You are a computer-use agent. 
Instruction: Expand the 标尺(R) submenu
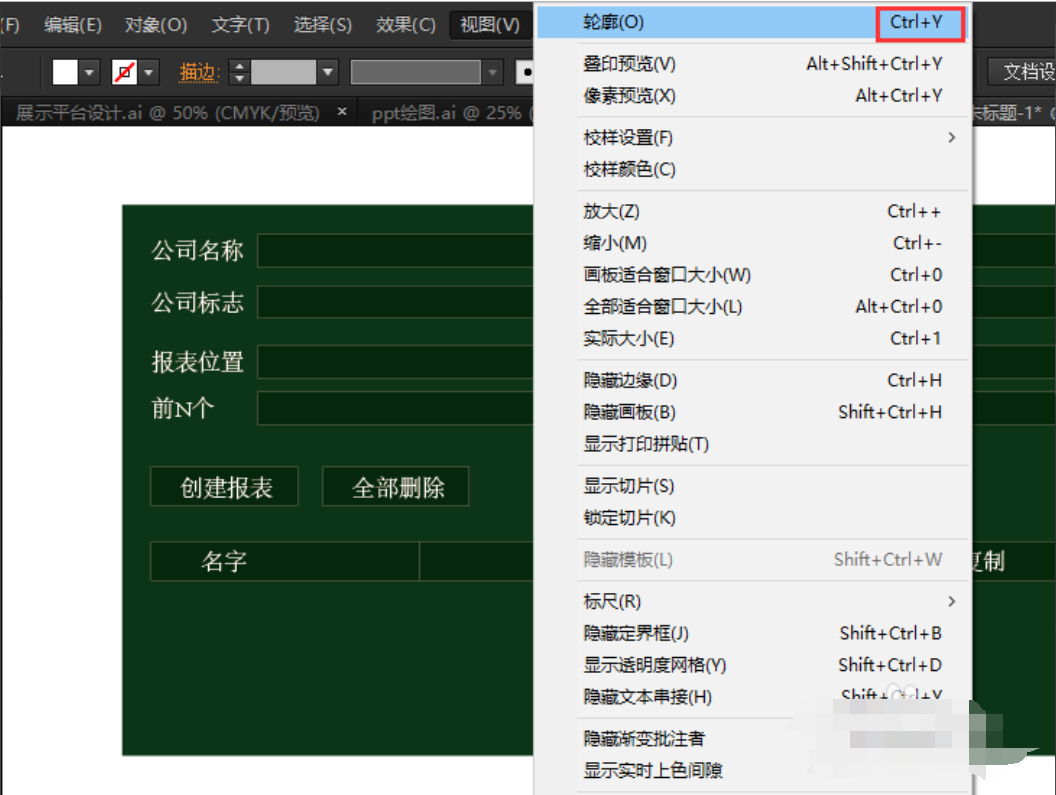[x=752, y=602]
